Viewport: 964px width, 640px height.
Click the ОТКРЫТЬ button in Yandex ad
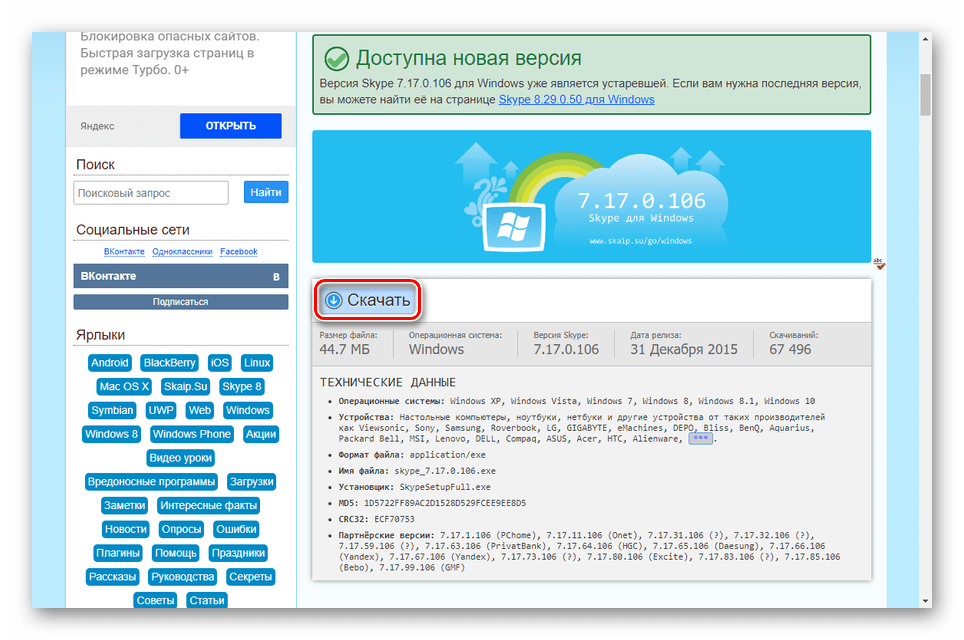click(x=231, y=126)
